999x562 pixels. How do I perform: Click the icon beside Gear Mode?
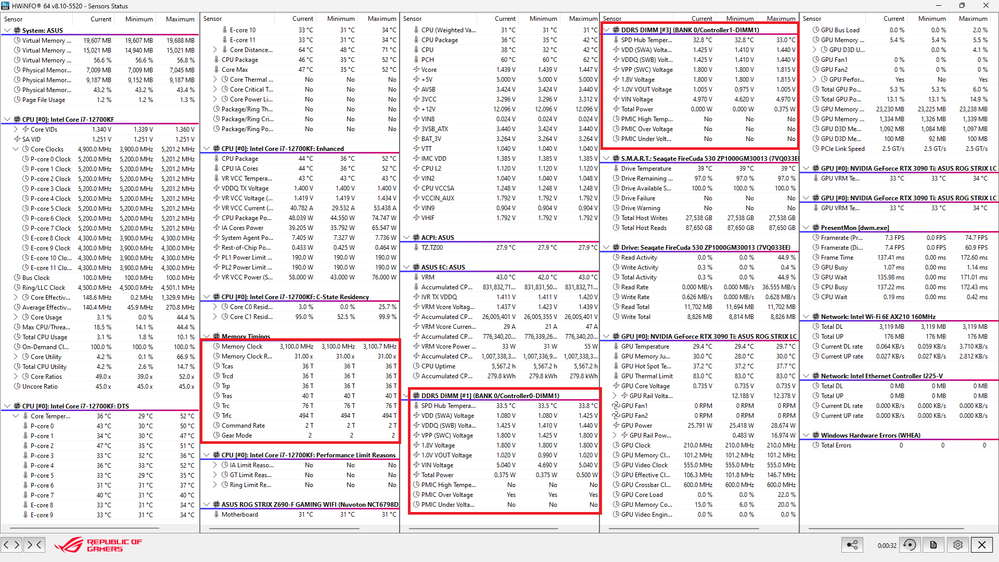pyautogui.click(x=216, y=435)
